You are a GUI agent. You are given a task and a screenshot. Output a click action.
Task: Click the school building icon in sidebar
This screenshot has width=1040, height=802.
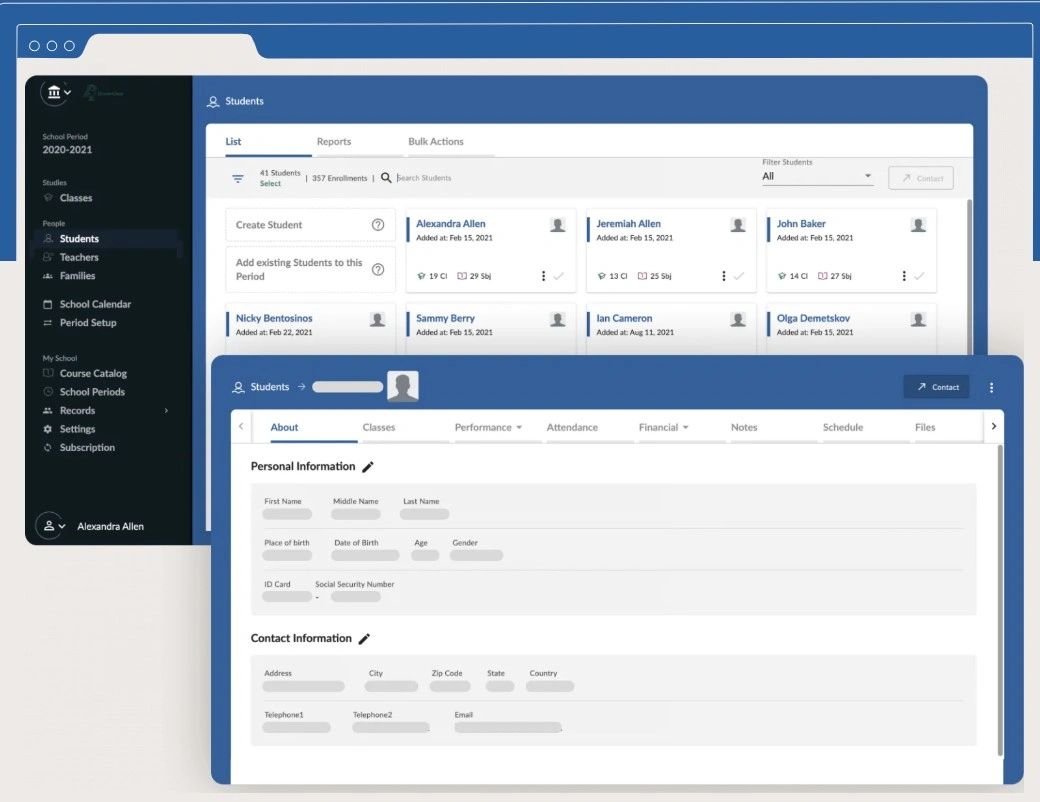click(x=54, y=93)
